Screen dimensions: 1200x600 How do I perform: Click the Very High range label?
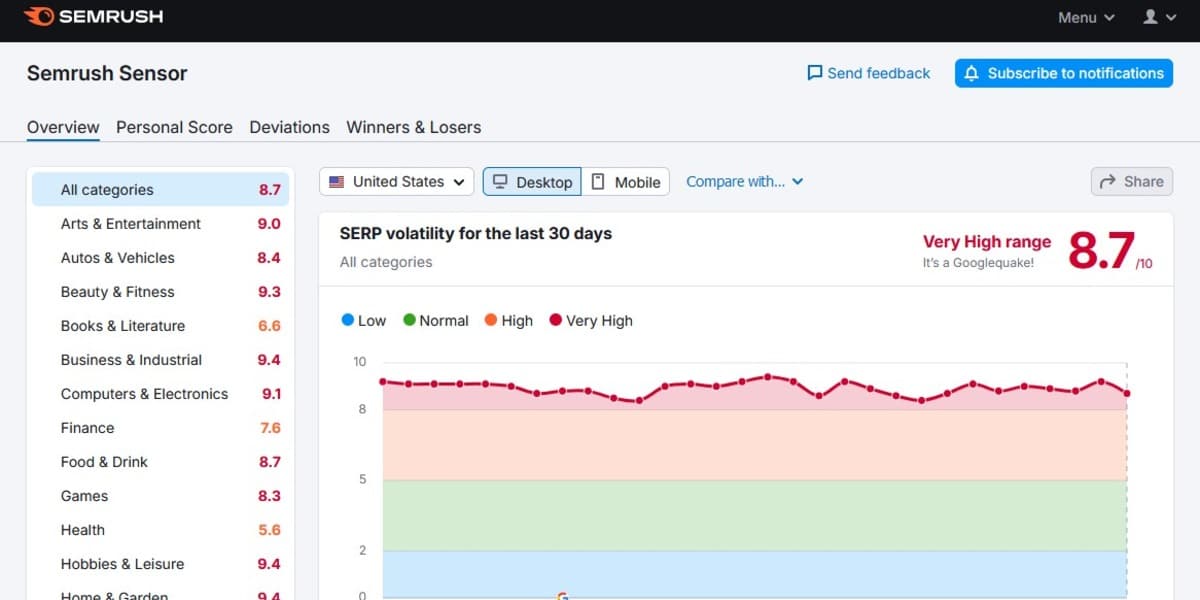pos(986,242)
